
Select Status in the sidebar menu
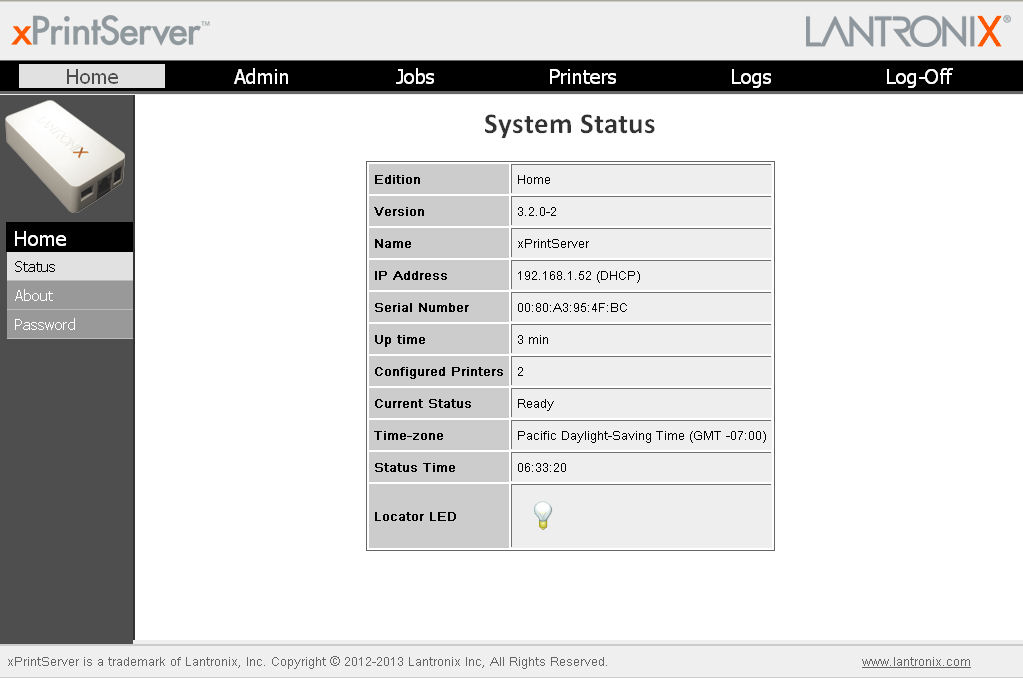(70, 266)
